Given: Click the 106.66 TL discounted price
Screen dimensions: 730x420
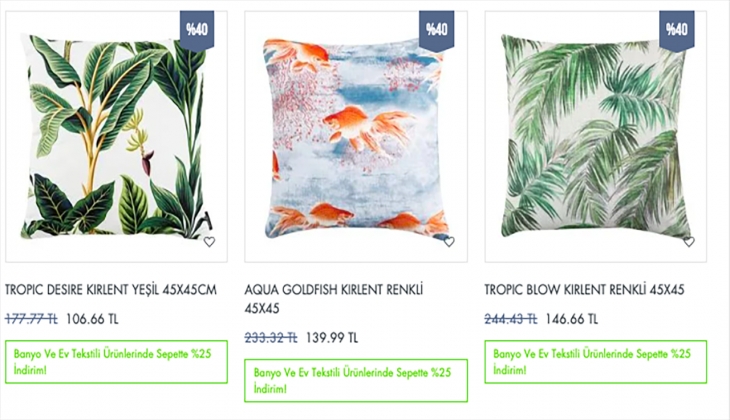Looking at the screenshot, I should [92, 319].
